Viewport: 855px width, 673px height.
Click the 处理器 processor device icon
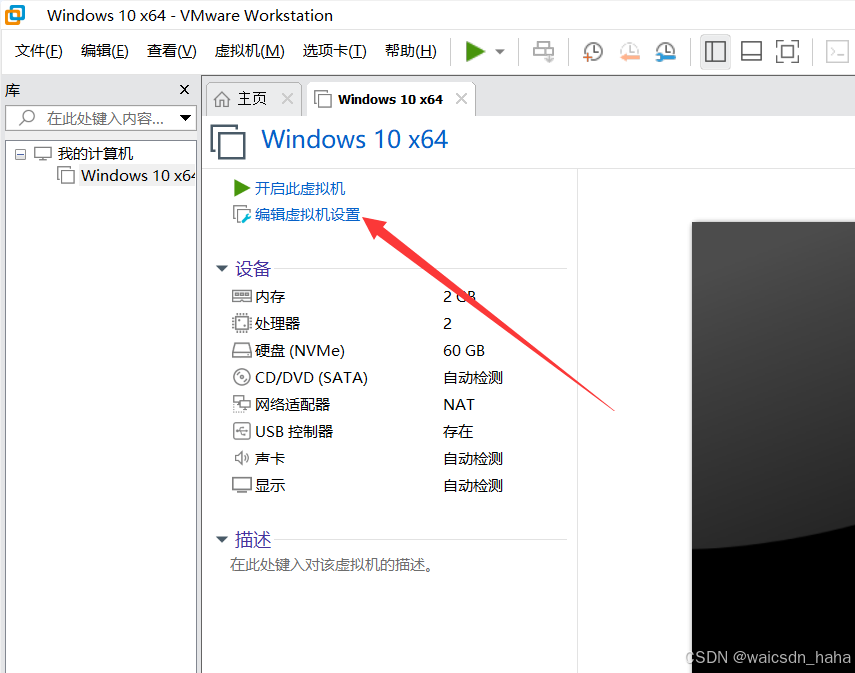point(241,323)
